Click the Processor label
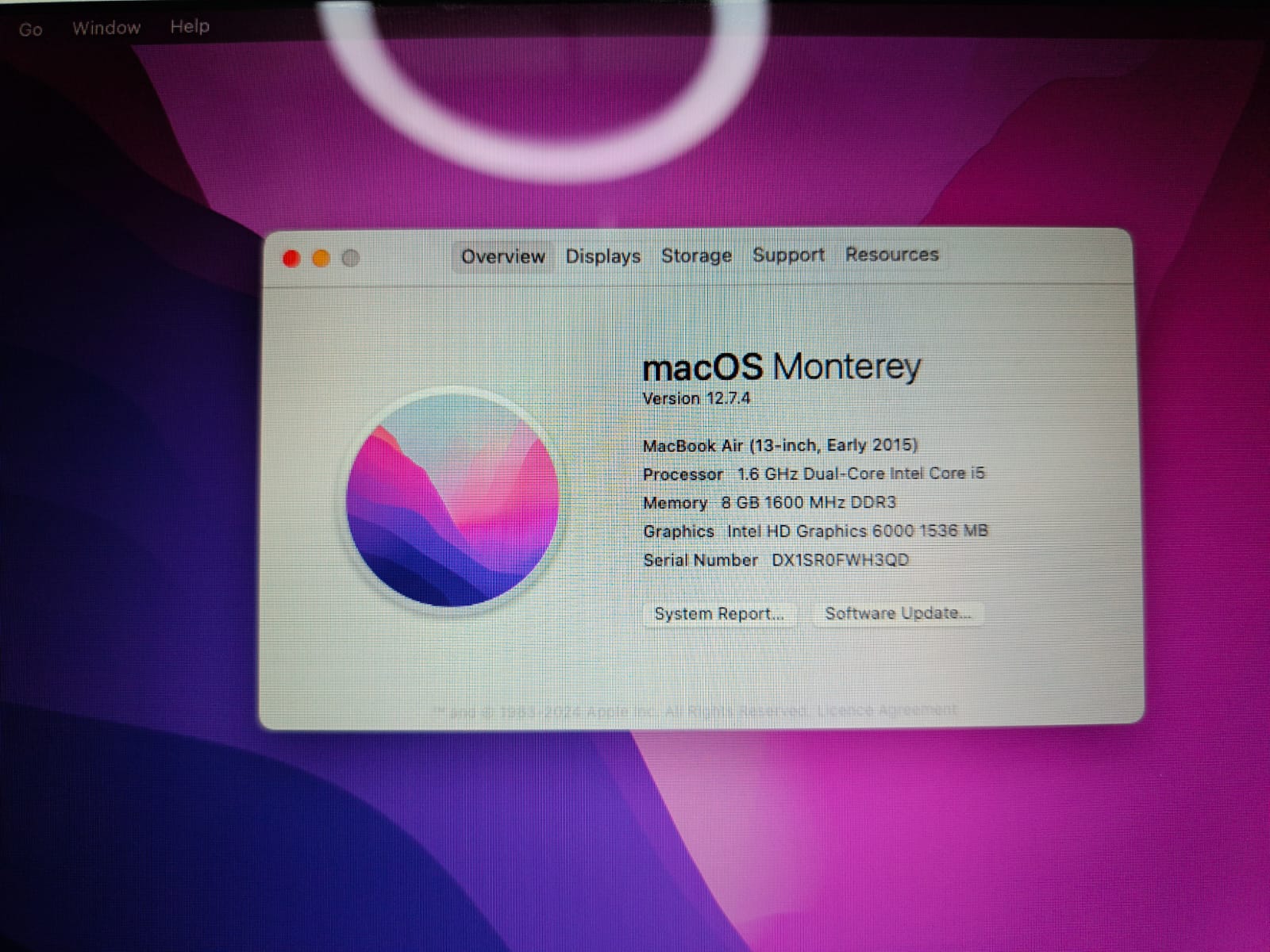 pos(683,474)
